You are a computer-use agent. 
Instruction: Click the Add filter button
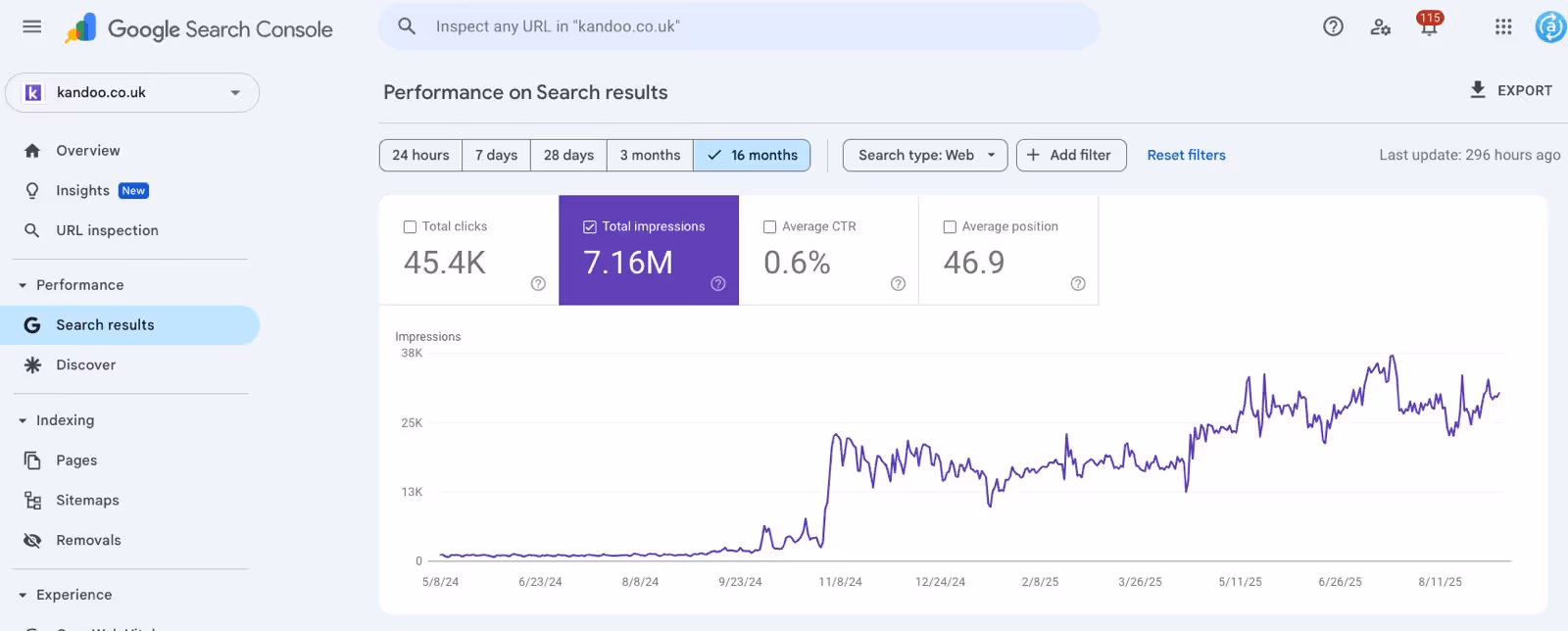click(x=1070, y=155)
